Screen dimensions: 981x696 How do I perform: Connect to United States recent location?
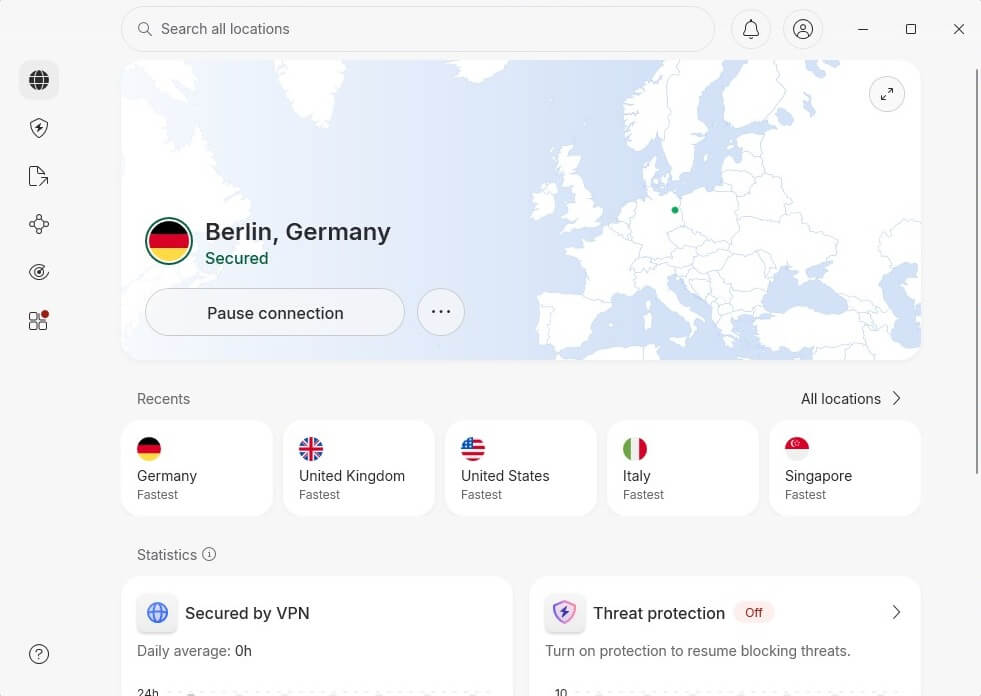point(521,468)
